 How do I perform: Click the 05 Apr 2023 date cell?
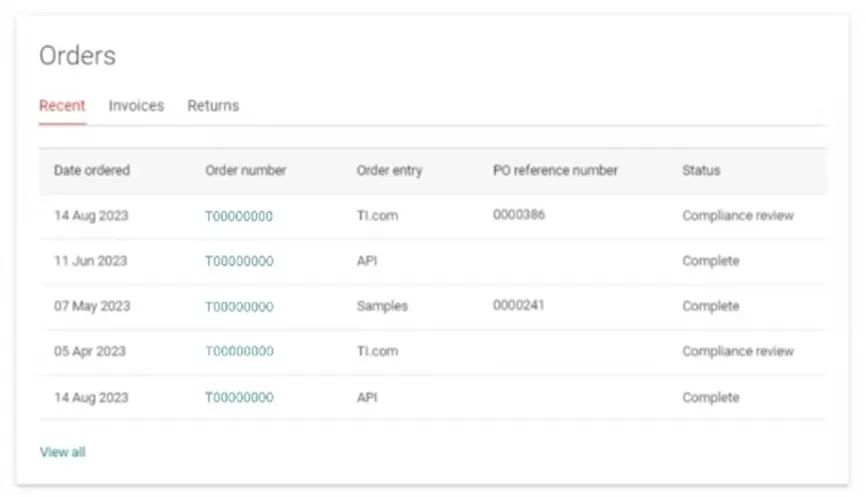pos(90,351)
